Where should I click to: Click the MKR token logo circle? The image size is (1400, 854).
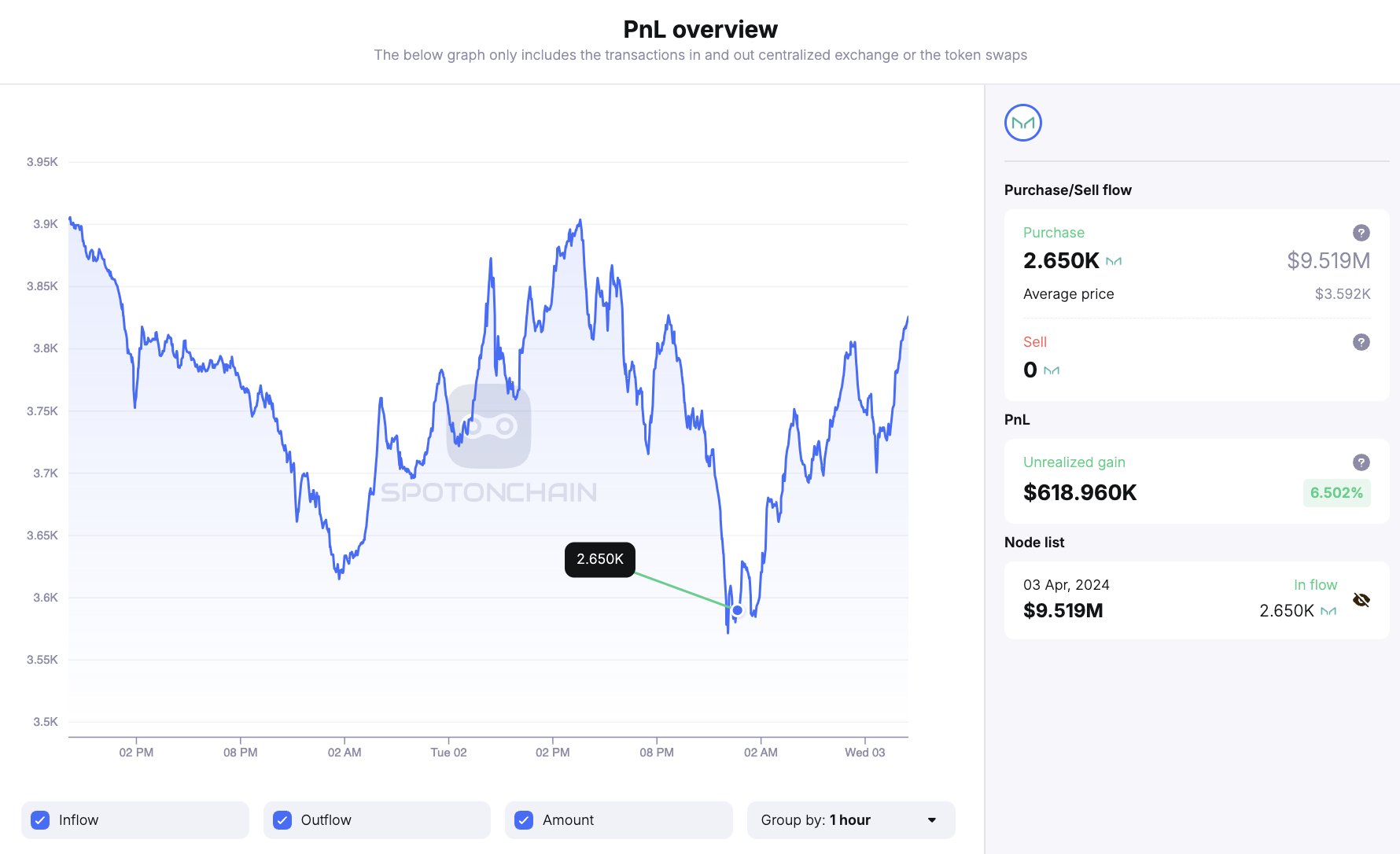point(1022,123)
